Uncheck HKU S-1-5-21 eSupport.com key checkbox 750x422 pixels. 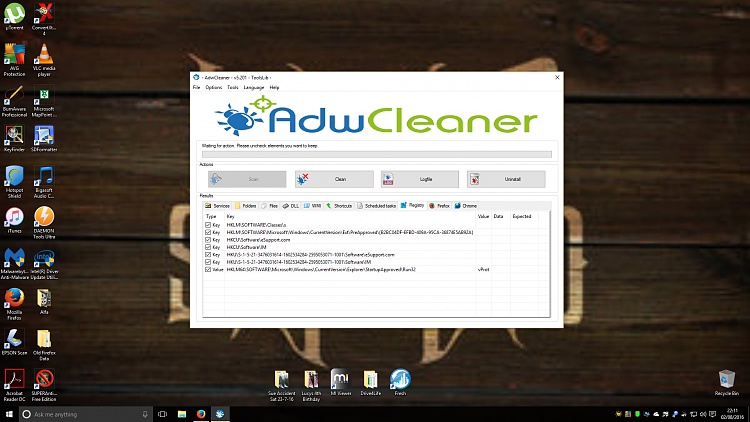pos(208,255)
